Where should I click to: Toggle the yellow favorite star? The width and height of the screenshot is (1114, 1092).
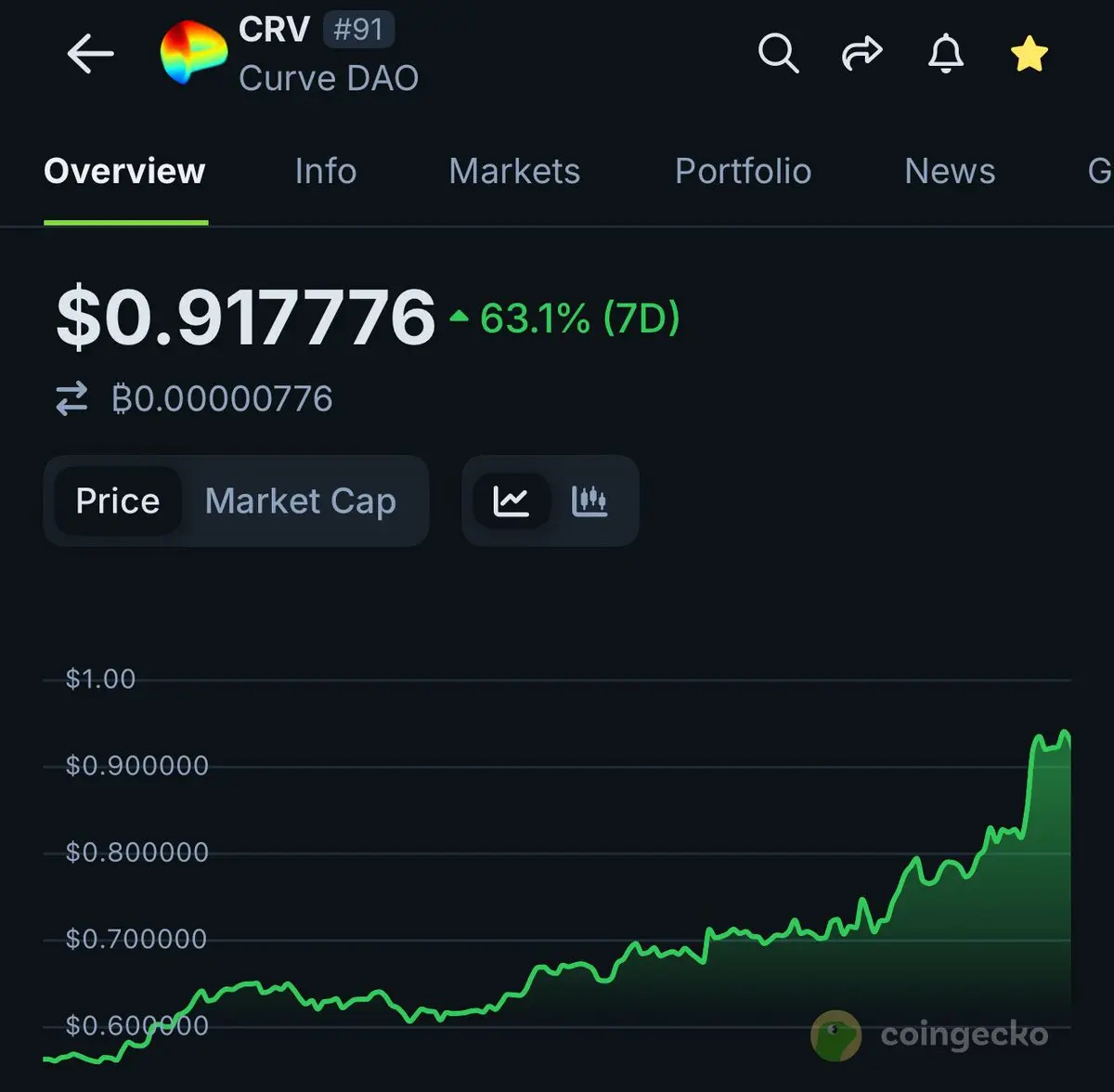[x=1029, y=54]
